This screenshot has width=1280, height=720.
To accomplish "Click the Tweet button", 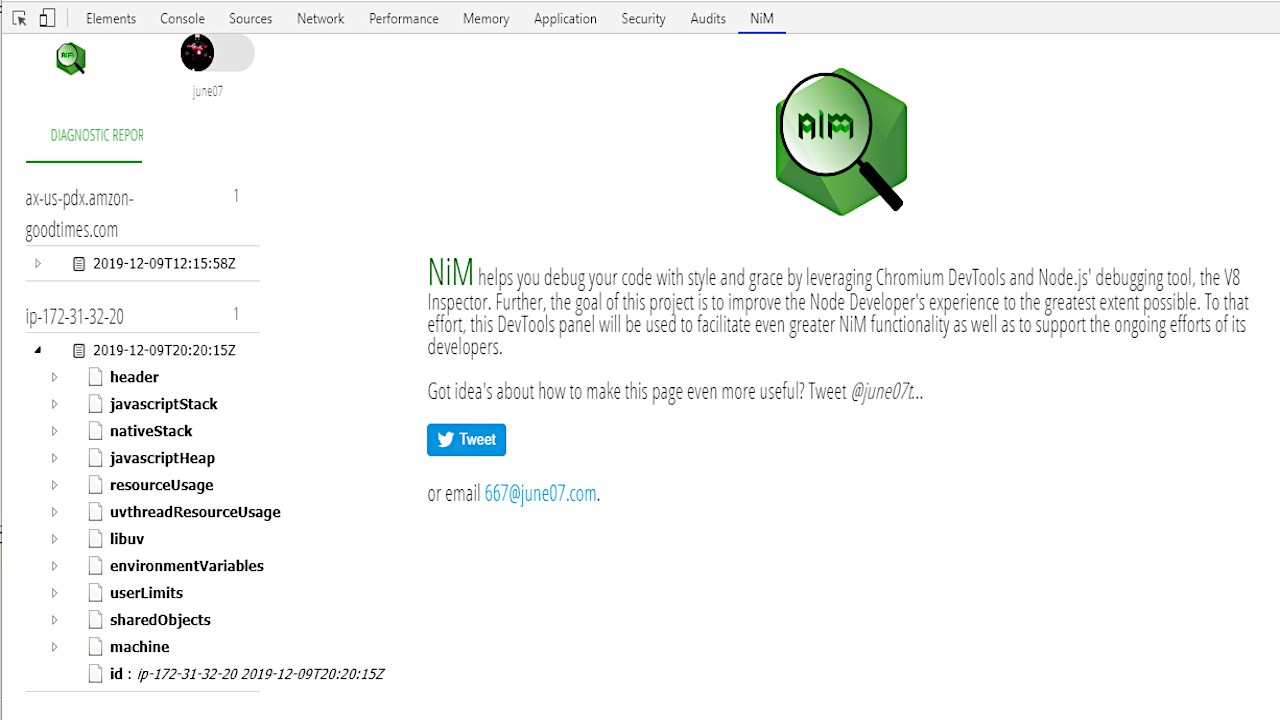I will point(466,440).
